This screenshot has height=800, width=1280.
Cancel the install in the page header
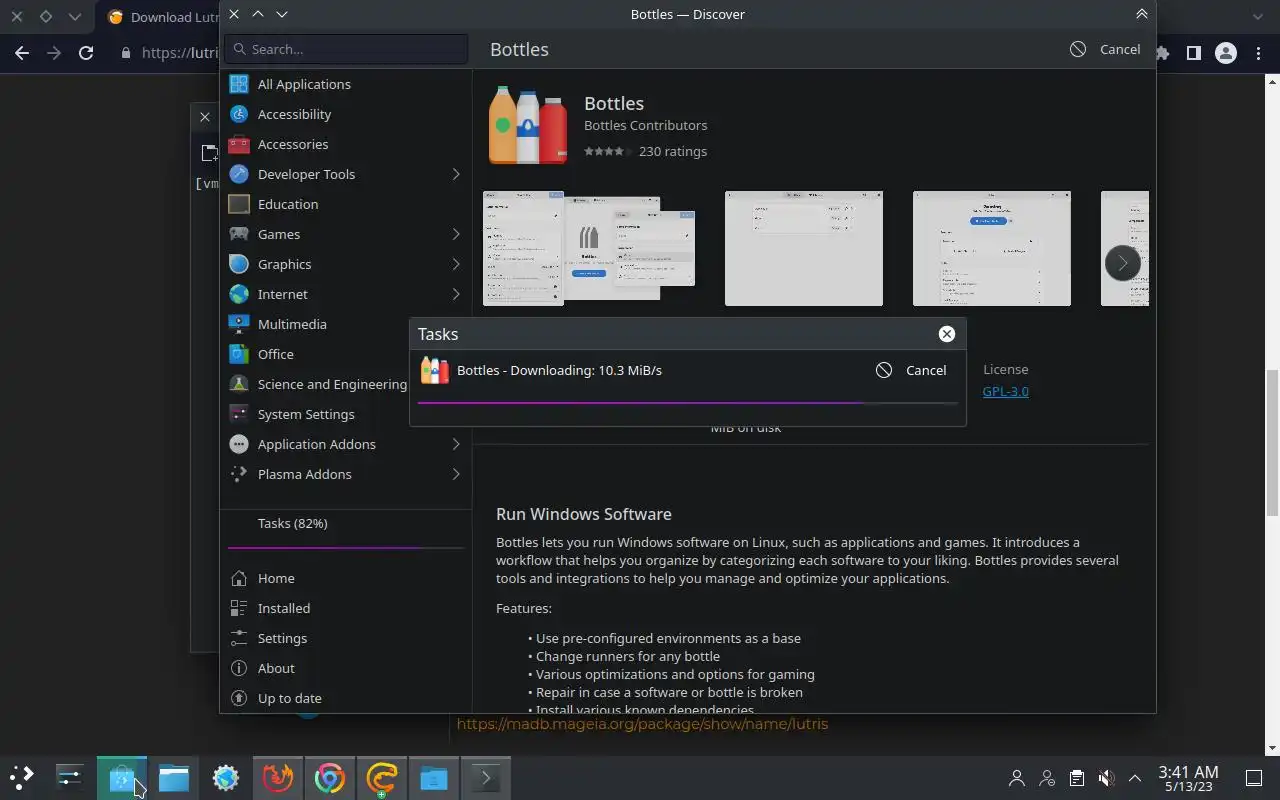1105,49
